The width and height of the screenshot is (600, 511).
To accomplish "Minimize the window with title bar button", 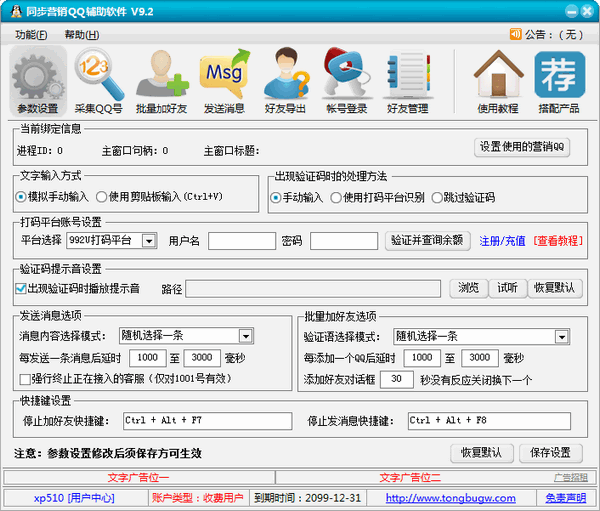I will point(572,11).
